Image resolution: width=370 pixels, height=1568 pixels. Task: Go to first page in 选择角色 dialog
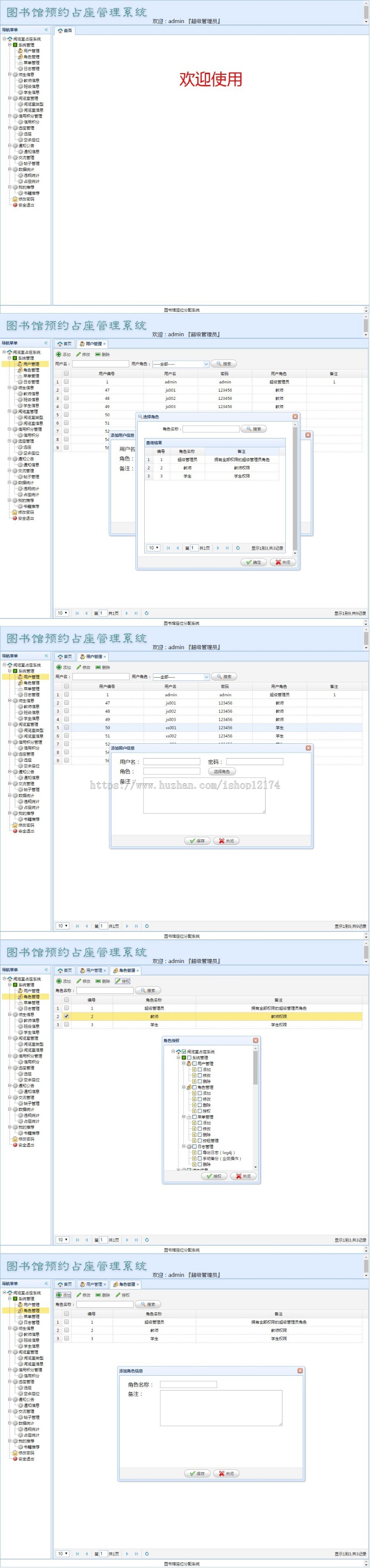tap(169, 548)
